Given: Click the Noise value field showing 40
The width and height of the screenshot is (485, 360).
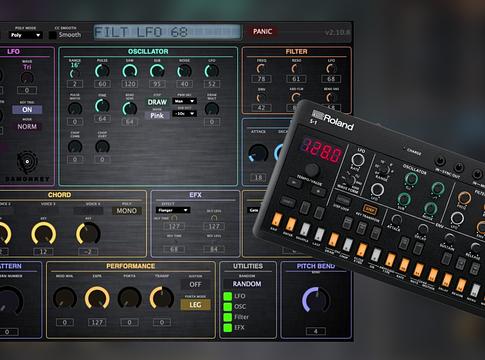Looking at the screenshot, I should click(x=184, y=84).
